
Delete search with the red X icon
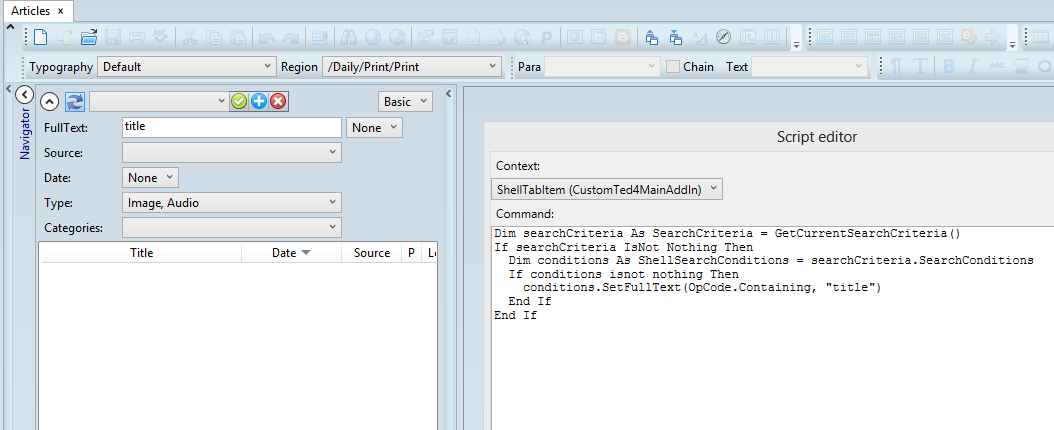coord(278,102)
